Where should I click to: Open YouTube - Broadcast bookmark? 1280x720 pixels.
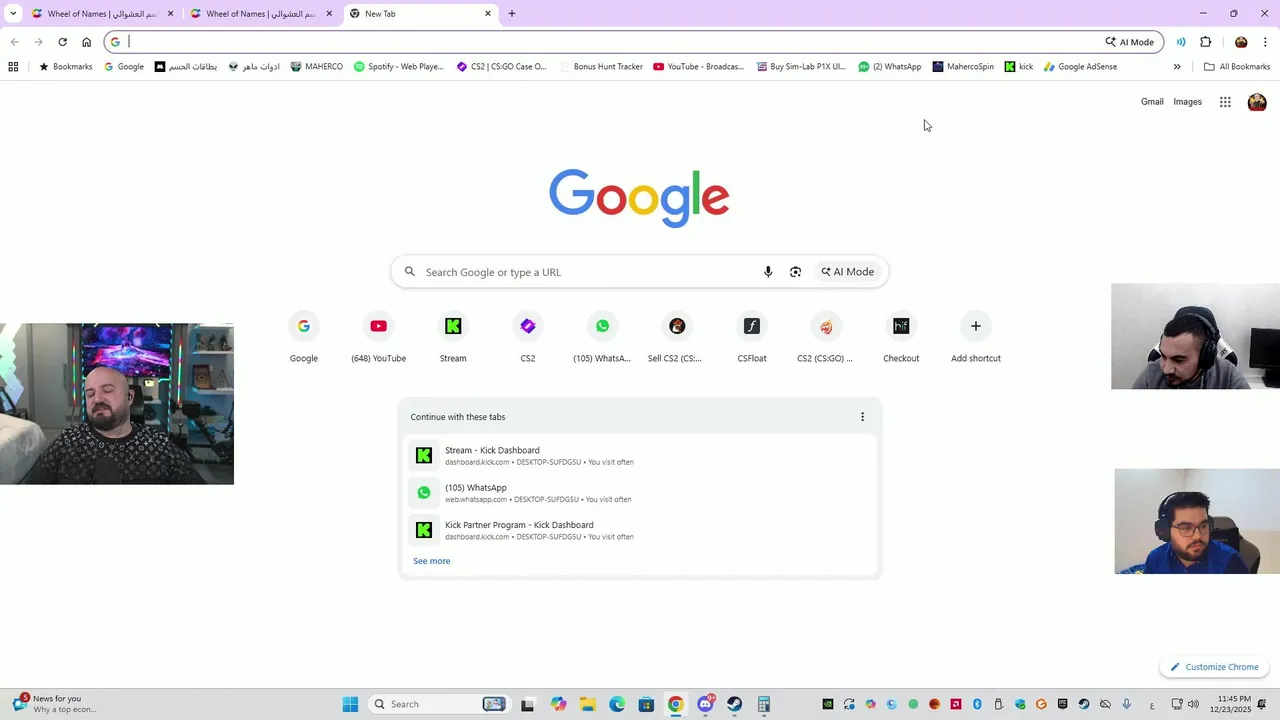(x=698, y=67)
